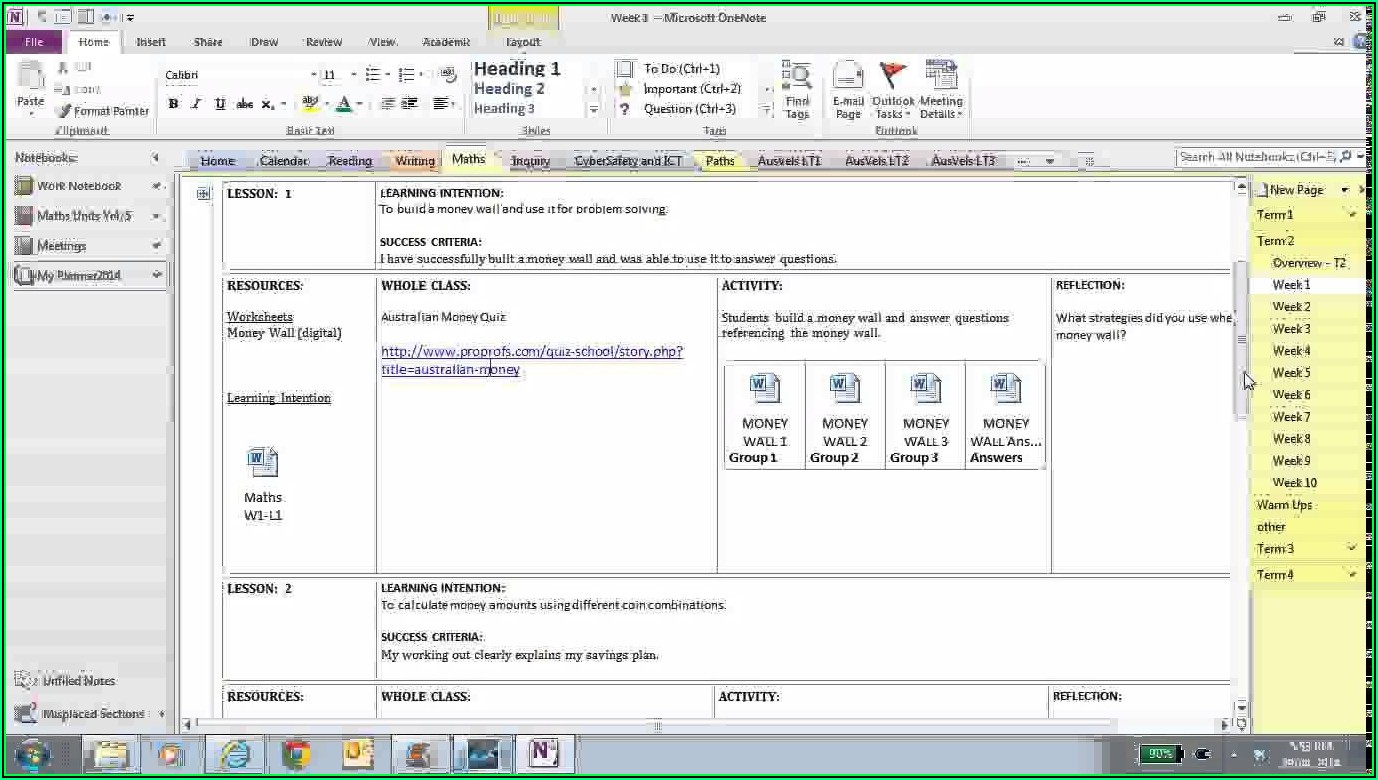Click the font color swatch button
The image size is (1378, 780).
point(344,104)
